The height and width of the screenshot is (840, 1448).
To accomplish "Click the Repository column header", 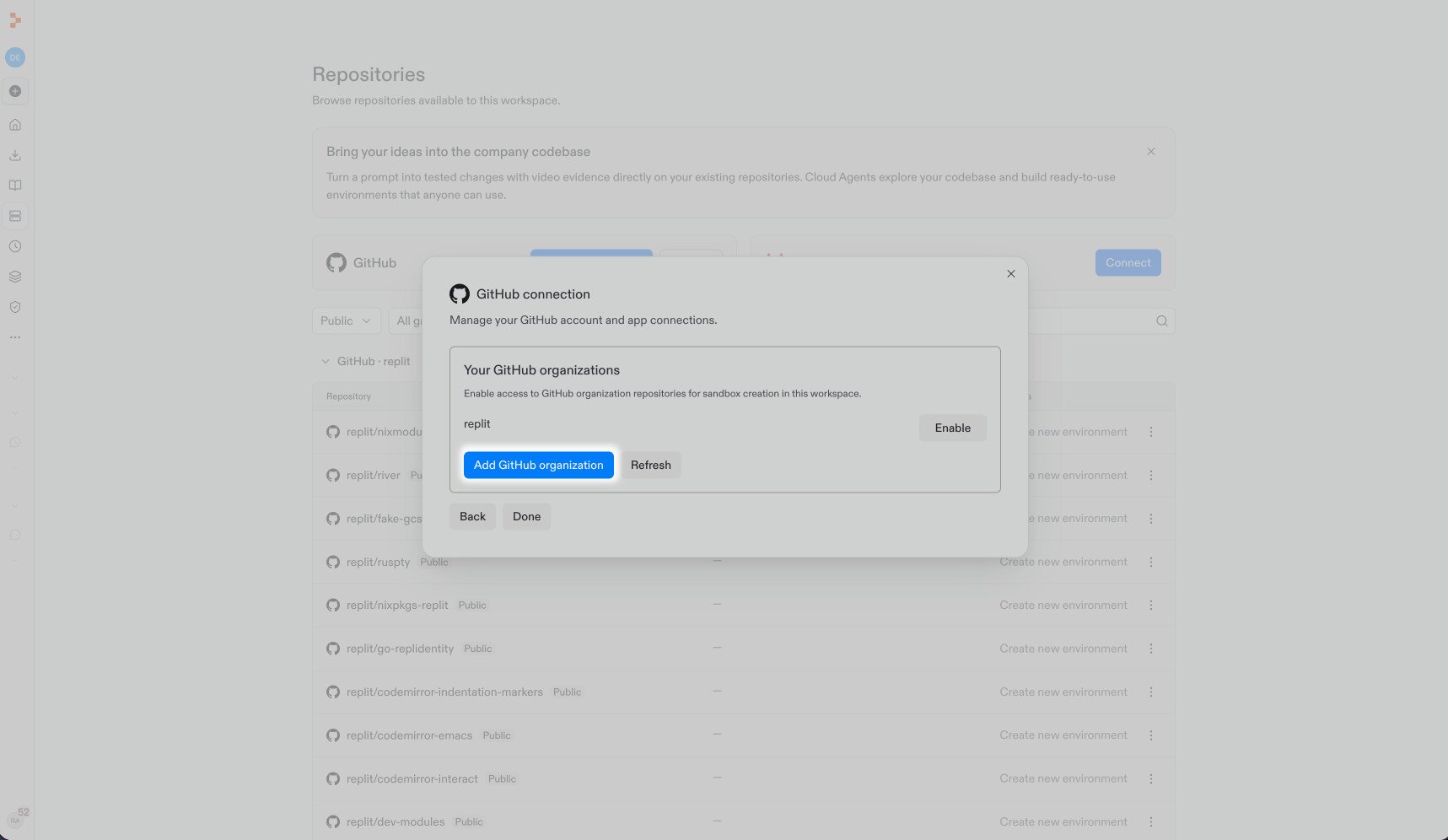I will (348, 396).
